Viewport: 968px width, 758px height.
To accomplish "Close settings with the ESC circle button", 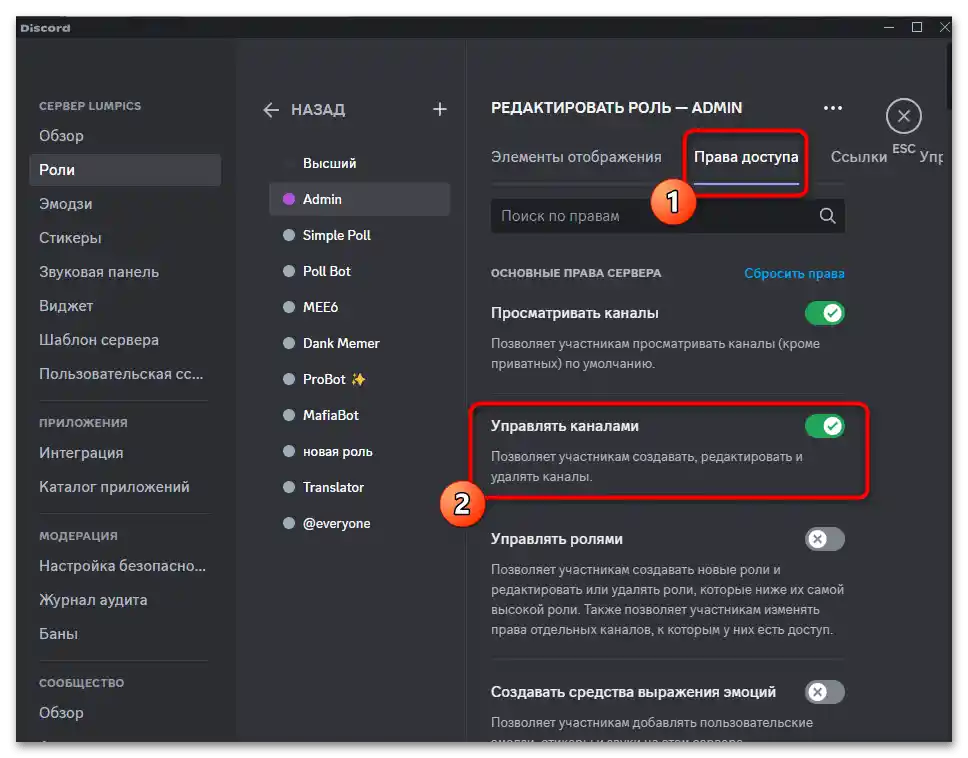I will click(x=903, y=116).
